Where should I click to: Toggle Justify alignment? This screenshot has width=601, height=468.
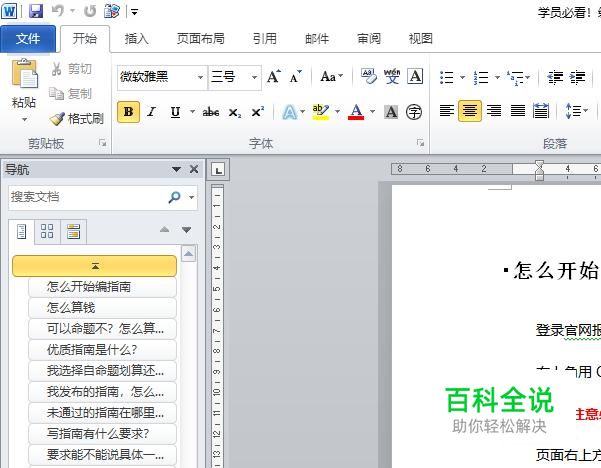[517, 111]
